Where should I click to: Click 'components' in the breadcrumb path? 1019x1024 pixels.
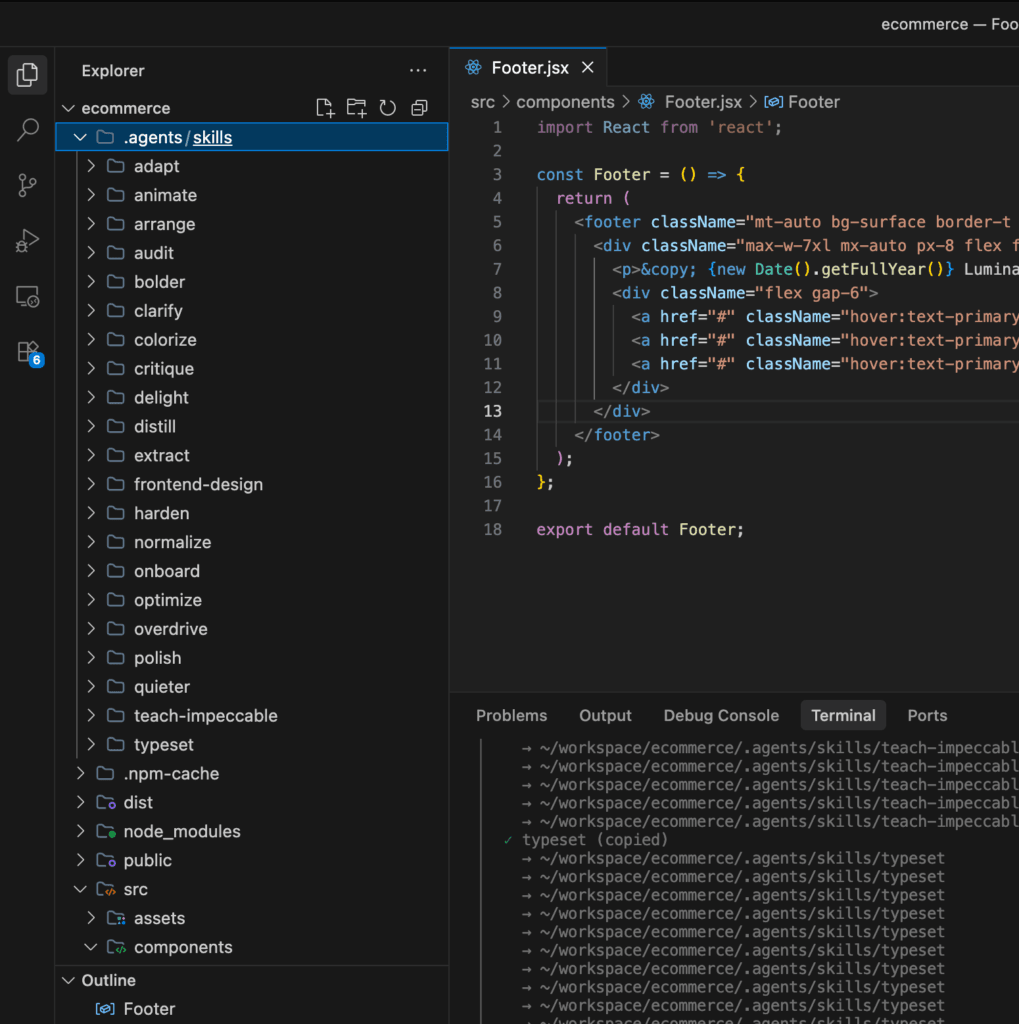point(565,102)
